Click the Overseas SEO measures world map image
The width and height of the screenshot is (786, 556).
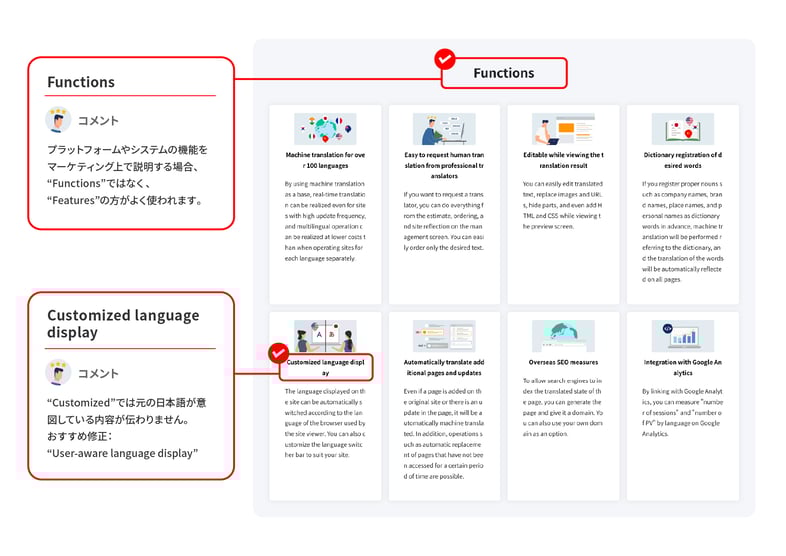pyautogui.click(x=563, y=336)
